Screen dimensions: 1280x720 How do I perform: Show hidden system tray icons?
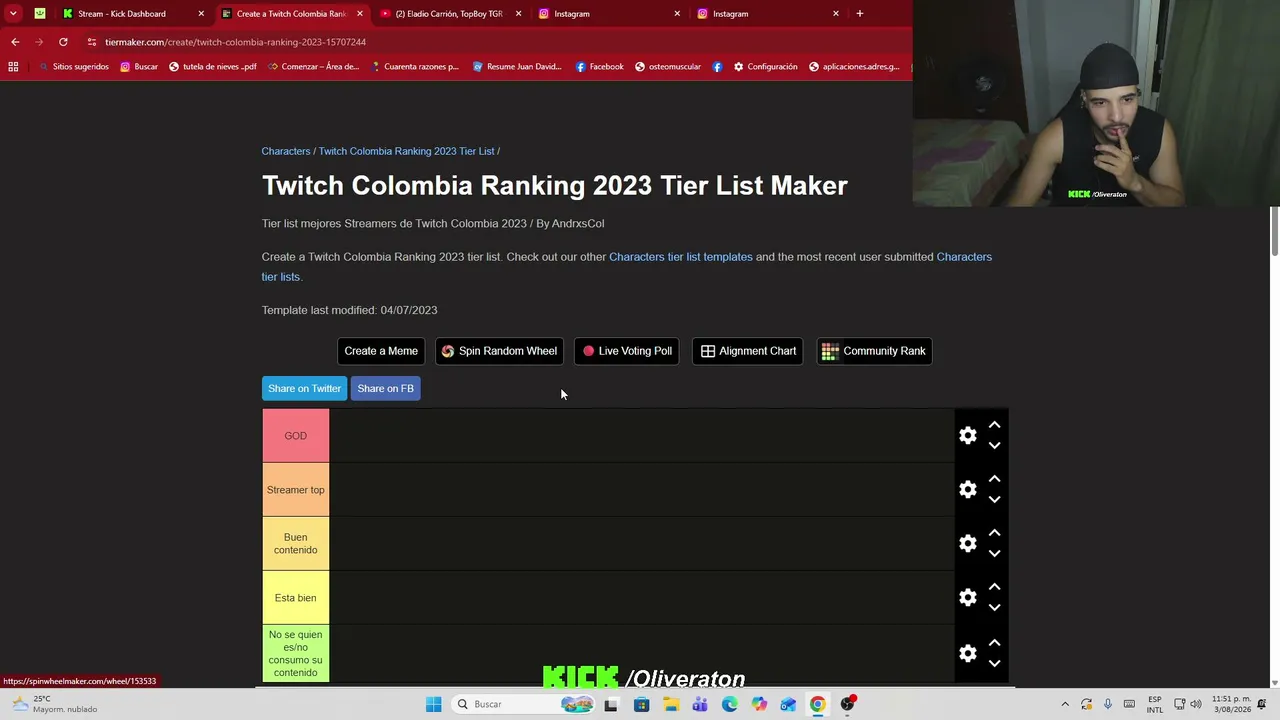coord(1064,704)
